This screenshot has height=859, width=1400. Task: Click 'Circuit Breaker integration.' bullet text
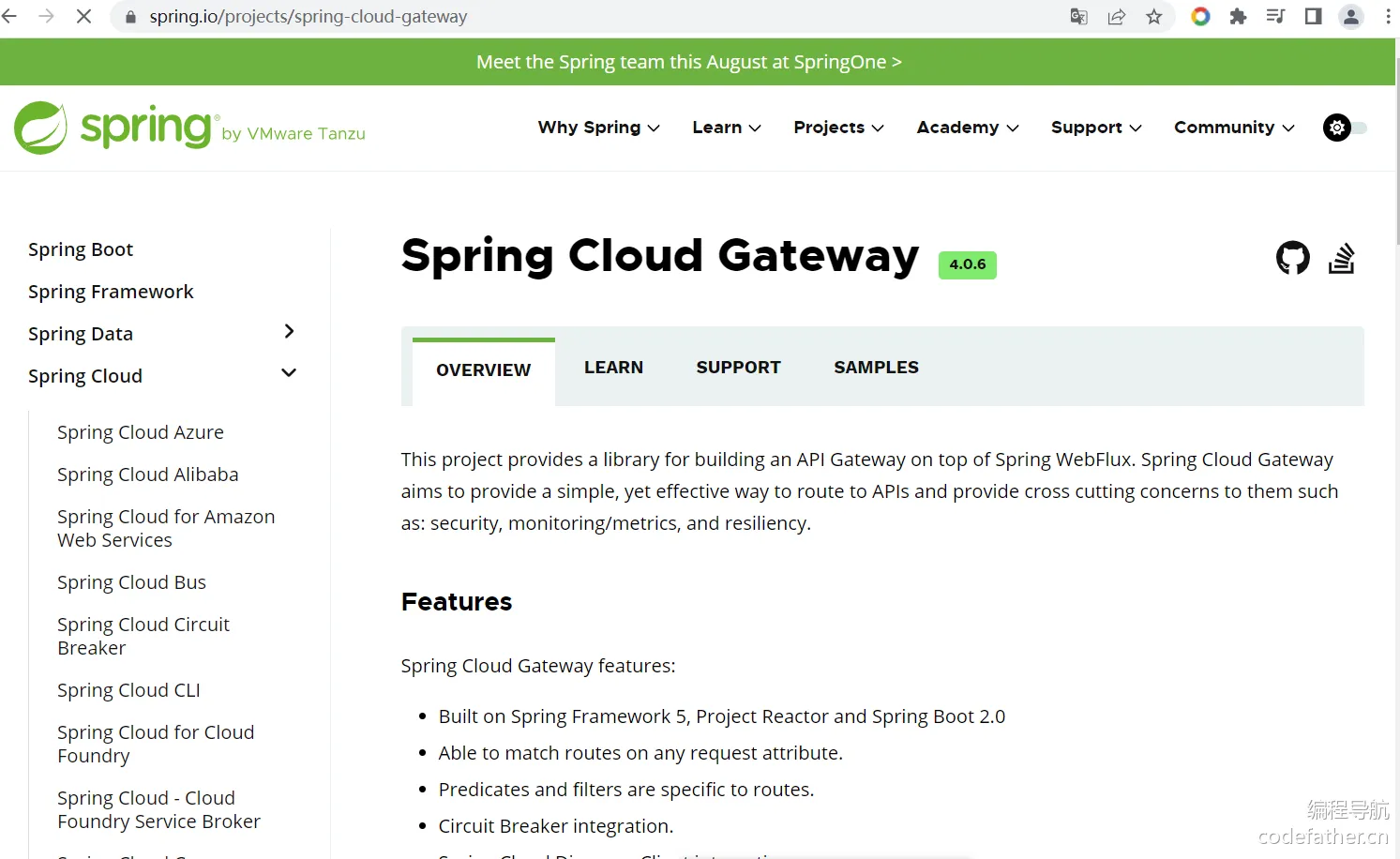(x=556, y=826)
